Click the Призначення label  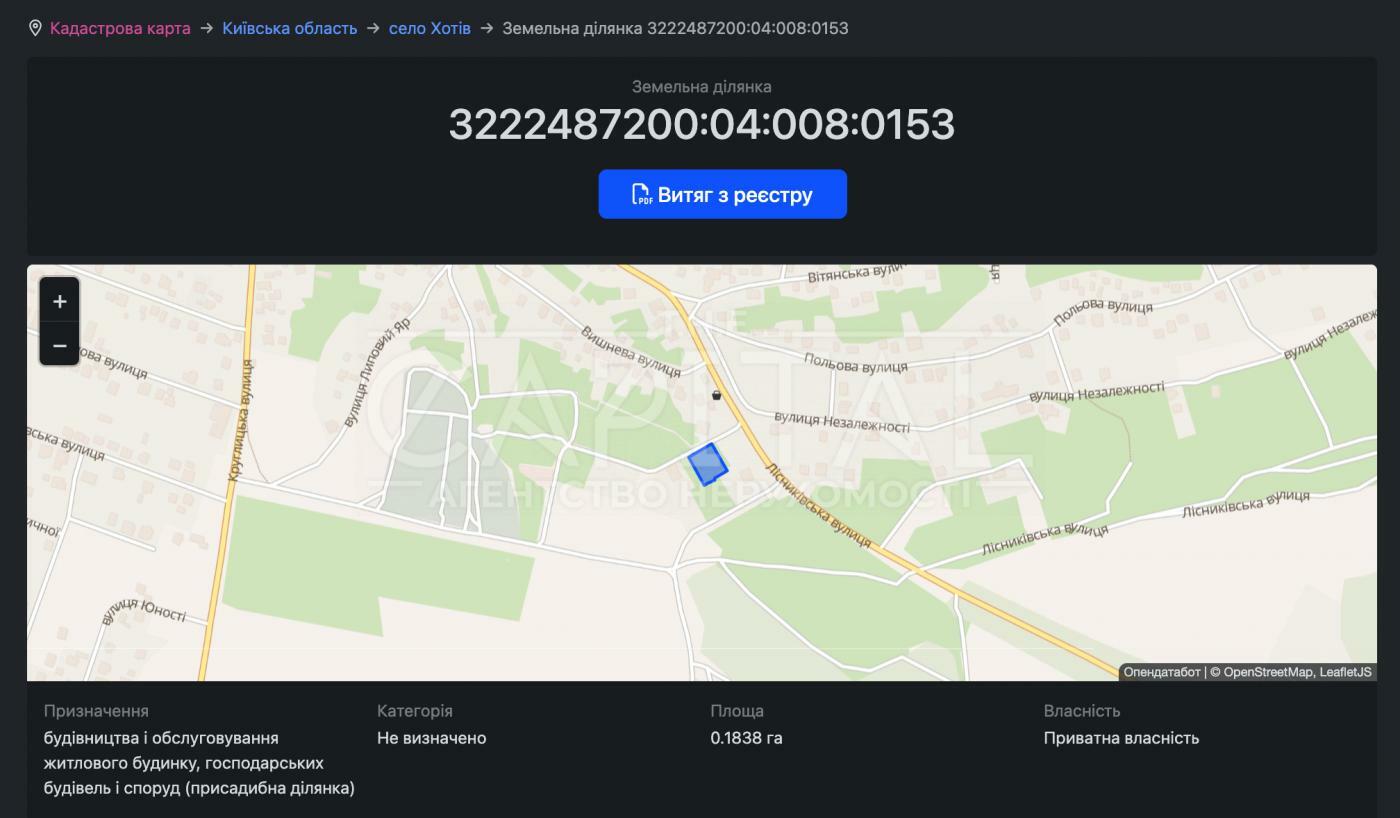click(96, 711)
